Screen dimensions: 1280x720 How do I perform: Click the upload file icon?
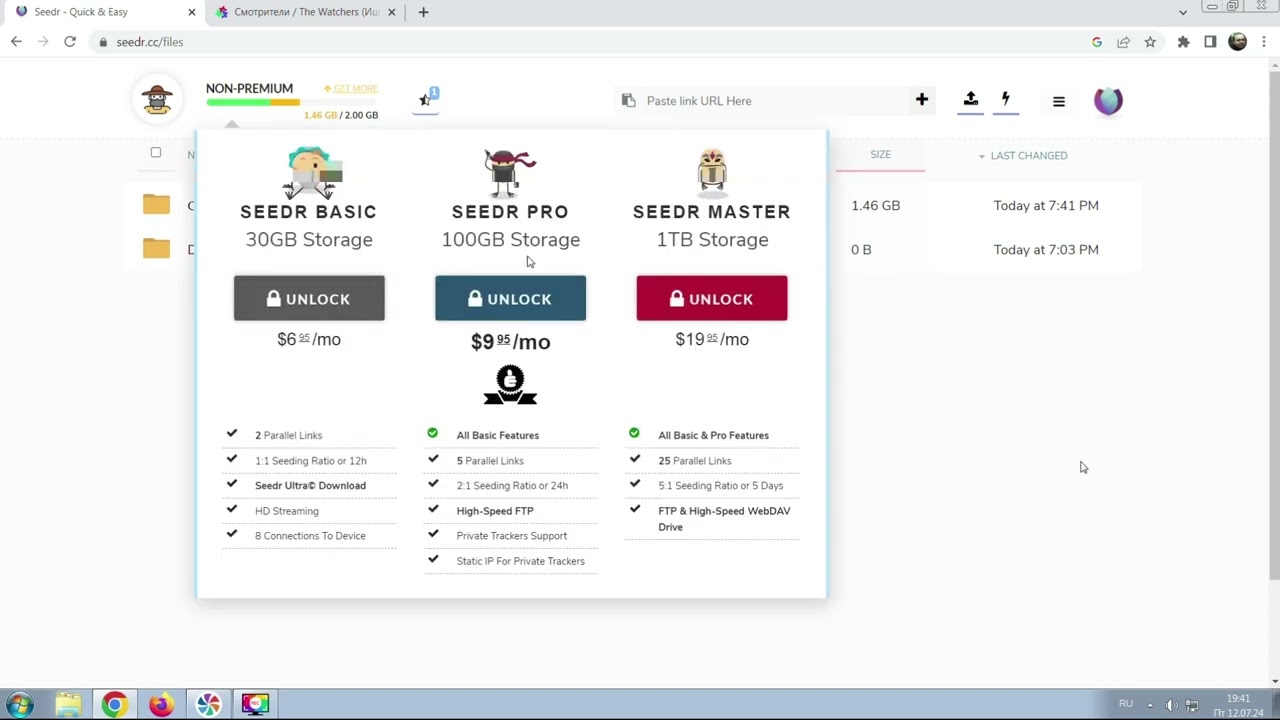pos(970,99)
